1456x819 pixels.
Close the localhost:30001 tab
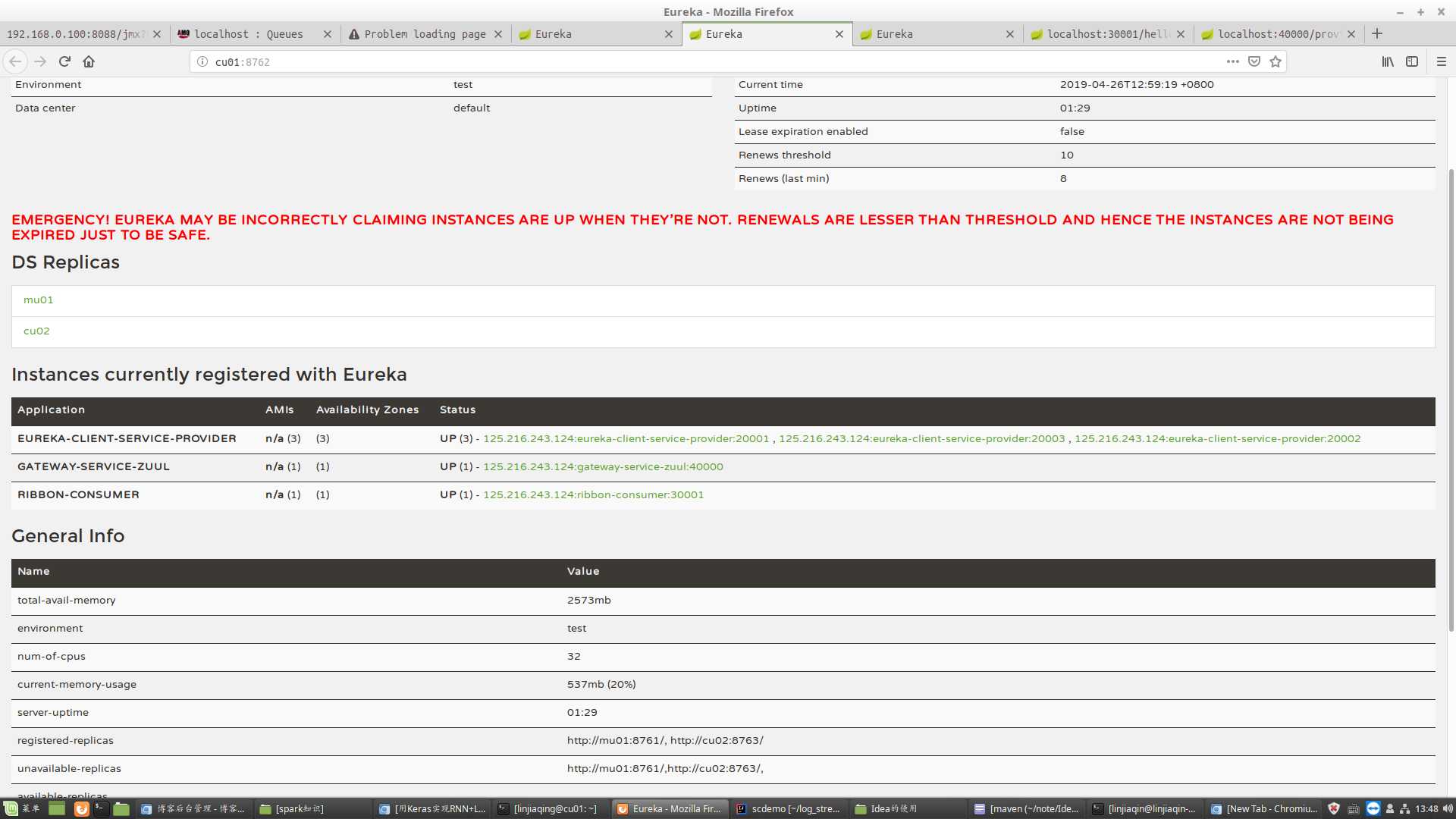(x=1181, y=34)
